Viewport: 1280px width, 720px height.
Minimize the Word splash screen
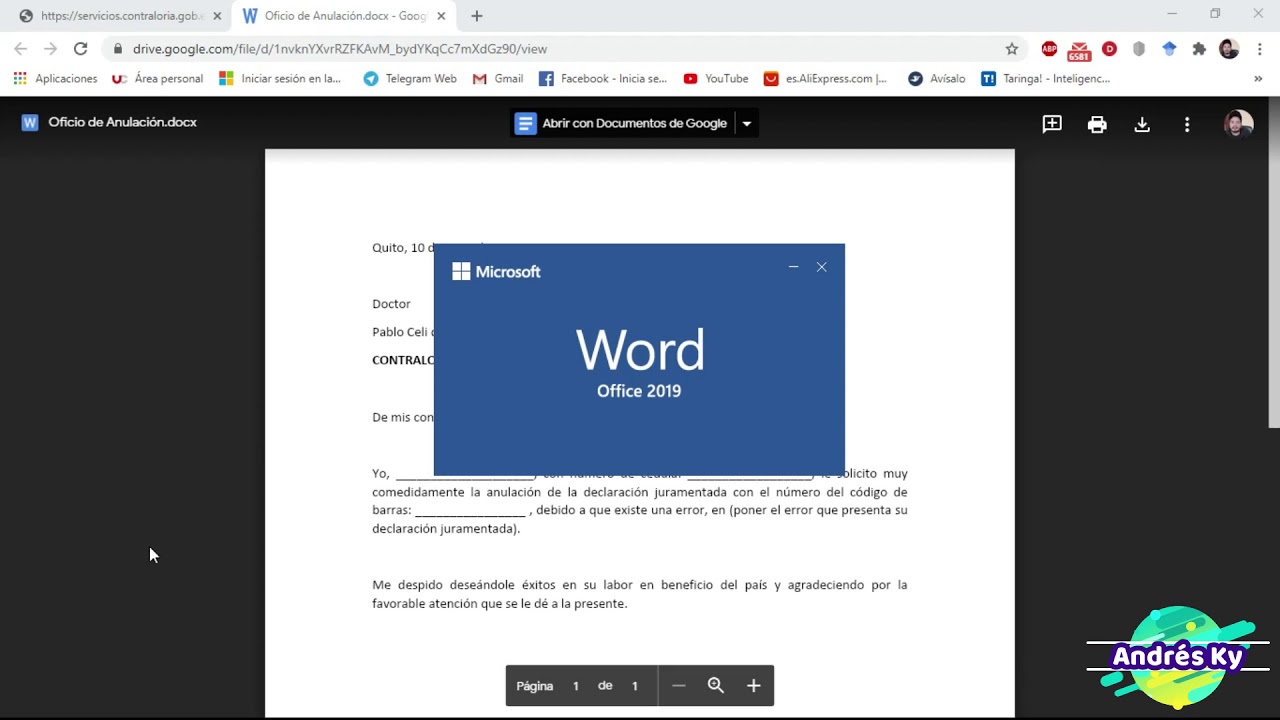[794, 267]
